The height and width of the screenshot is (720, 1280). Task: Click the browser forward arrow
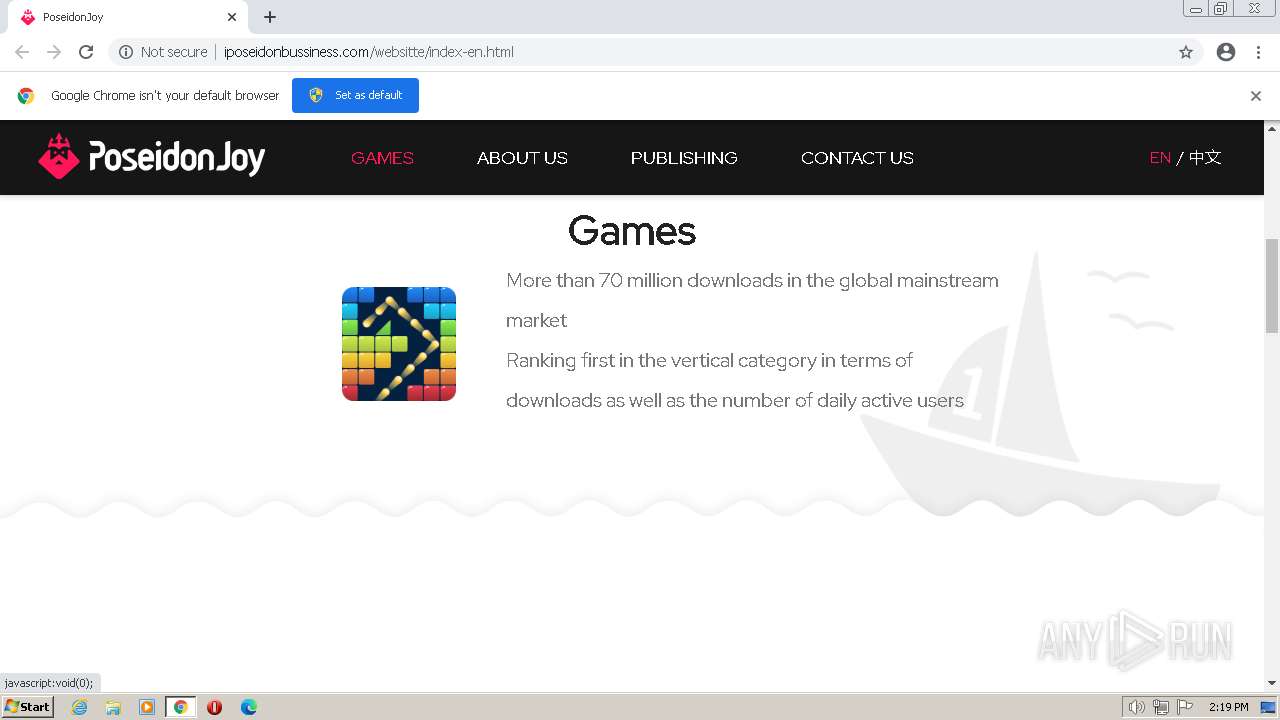pyautogui.click(x=54, y=52)
